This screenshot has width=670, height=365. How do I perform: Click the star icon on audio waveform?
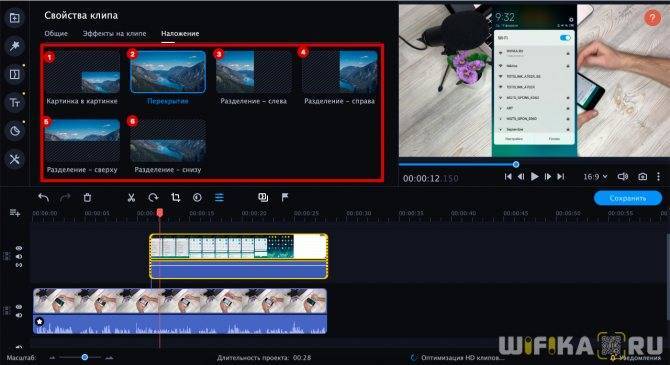40,321
